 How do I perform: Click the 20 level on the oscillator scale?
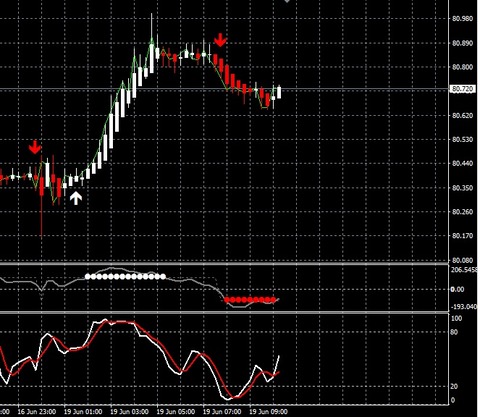(x=455, y=386)
